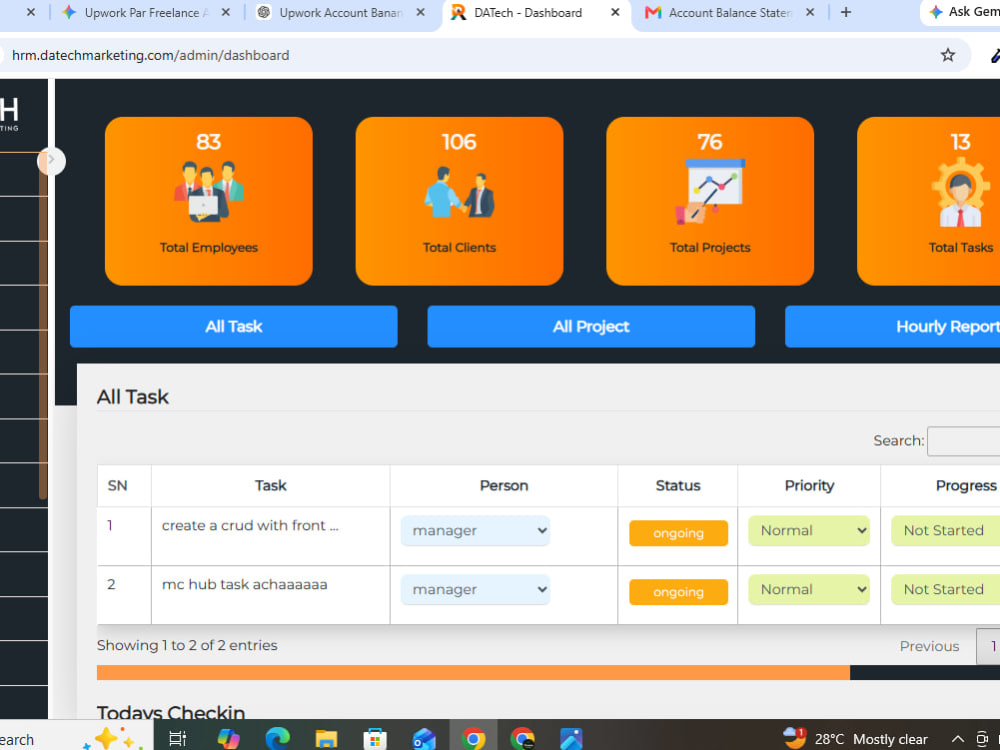Open Progress dropdown for create a crud task
The height and width of the screenshot is (750, 1000).
[946, 531]
